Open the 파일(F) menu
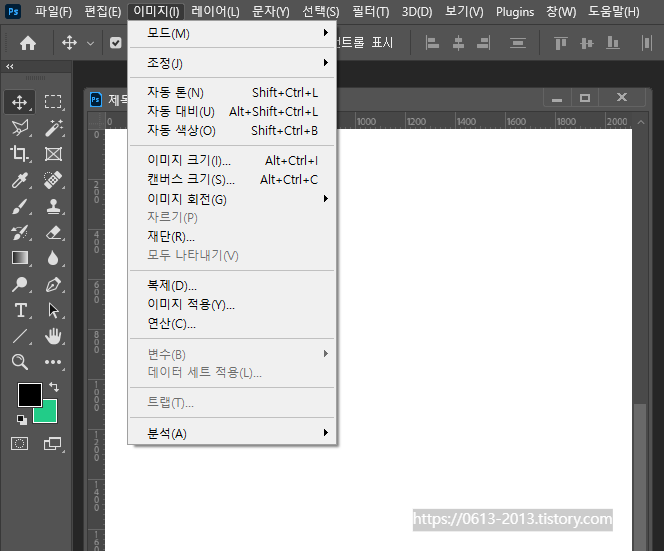Viewport: 664px width, 551px height. click(53, 11)
